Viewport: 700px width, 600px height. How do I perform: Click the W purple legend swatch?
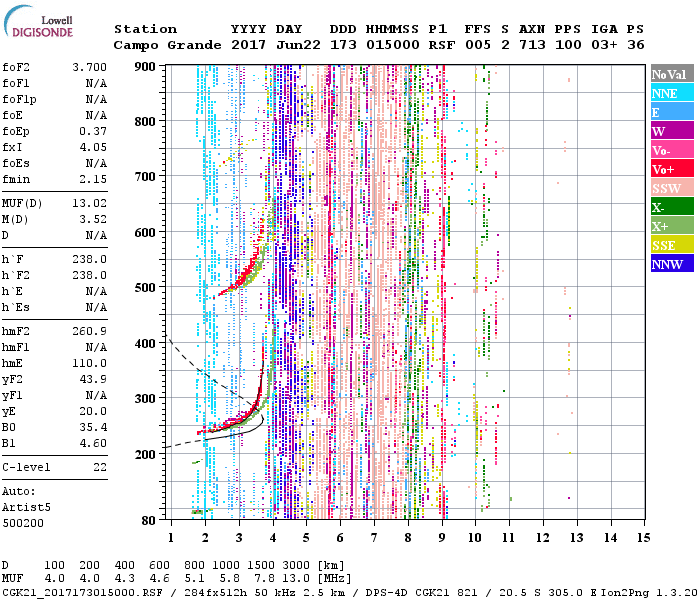coord(671,131)
